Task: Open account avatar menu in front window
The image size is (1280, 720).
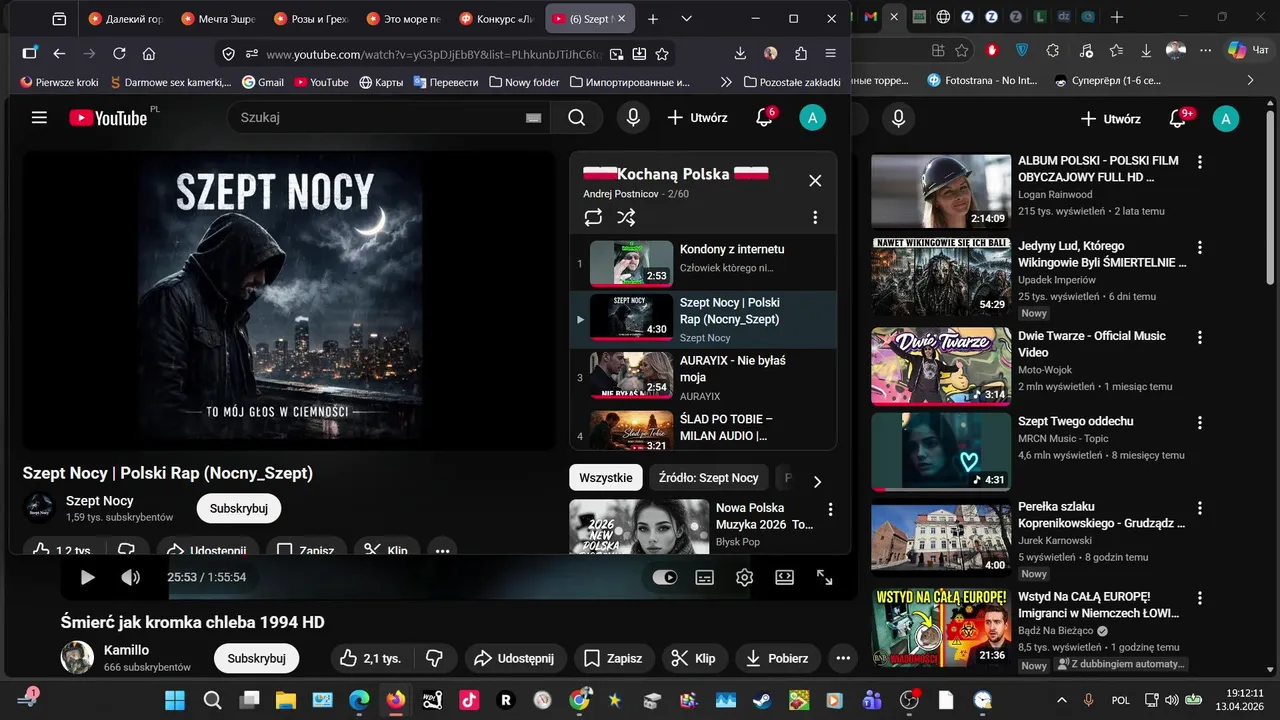Action: pos(812,118)
